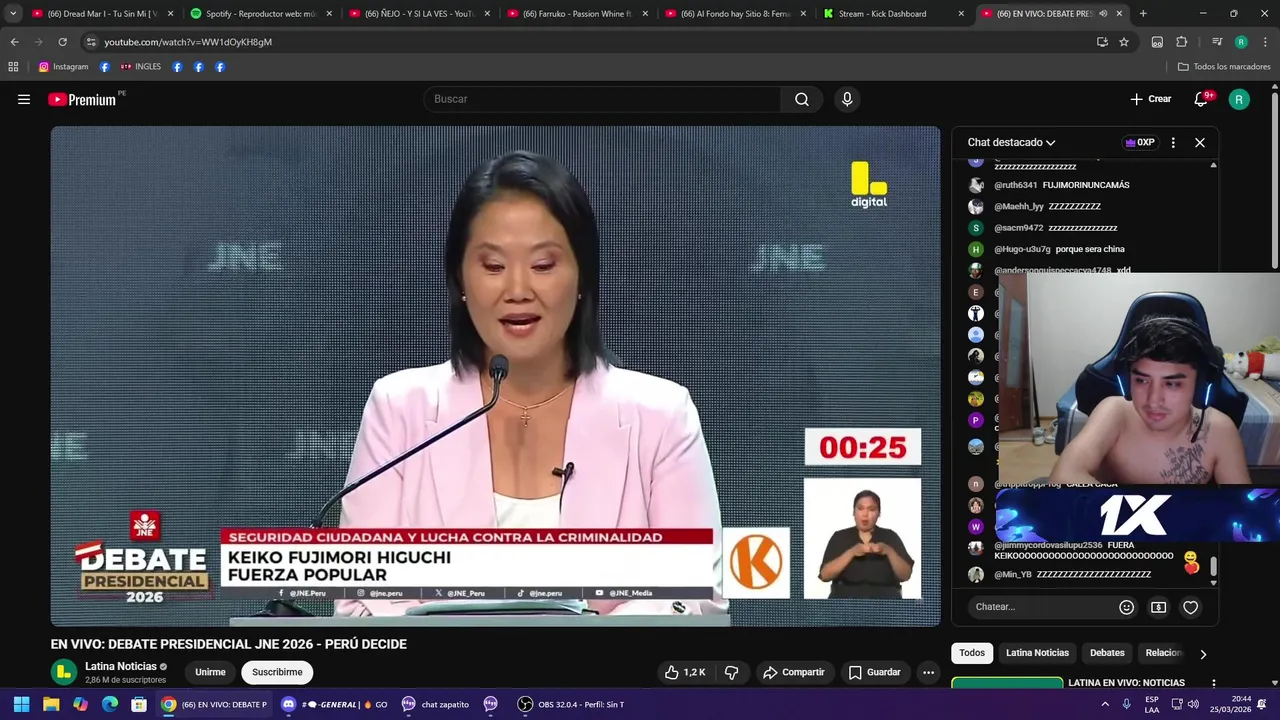The height and width of the screenshot is (720, 1280).
Task: Close the live chat panel
Action: pos(1200,142)
